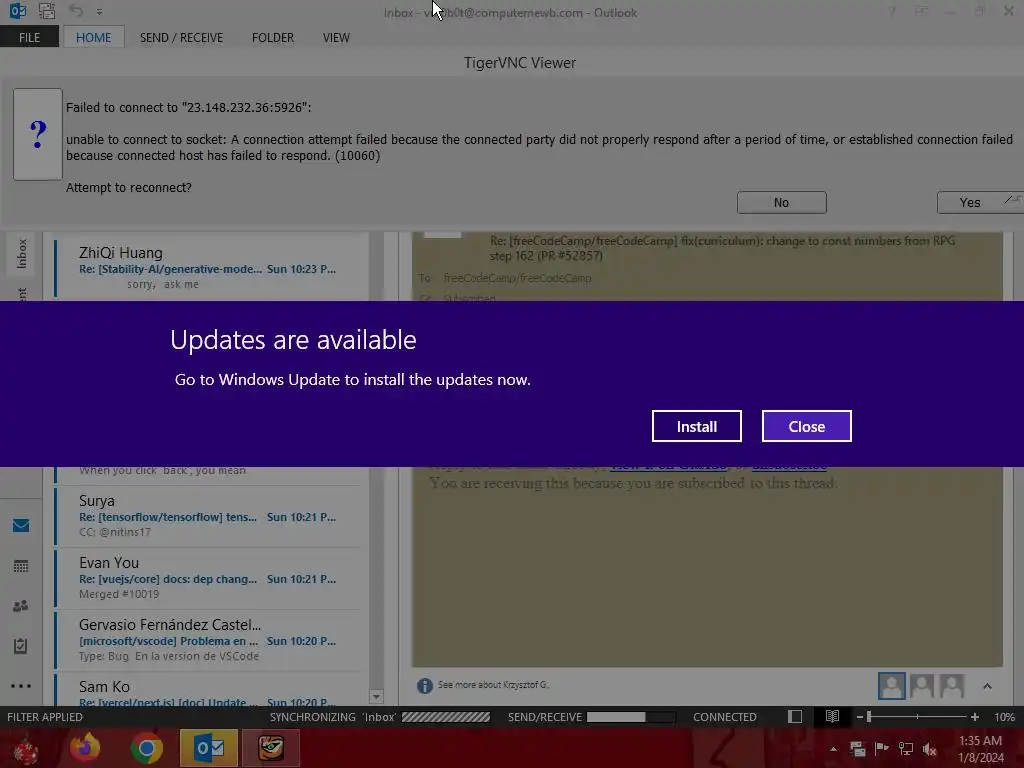The width and height of the screenshot is (1024, 768).
Task: Close the Updates are available banner
Action: (x=807, y=426)
